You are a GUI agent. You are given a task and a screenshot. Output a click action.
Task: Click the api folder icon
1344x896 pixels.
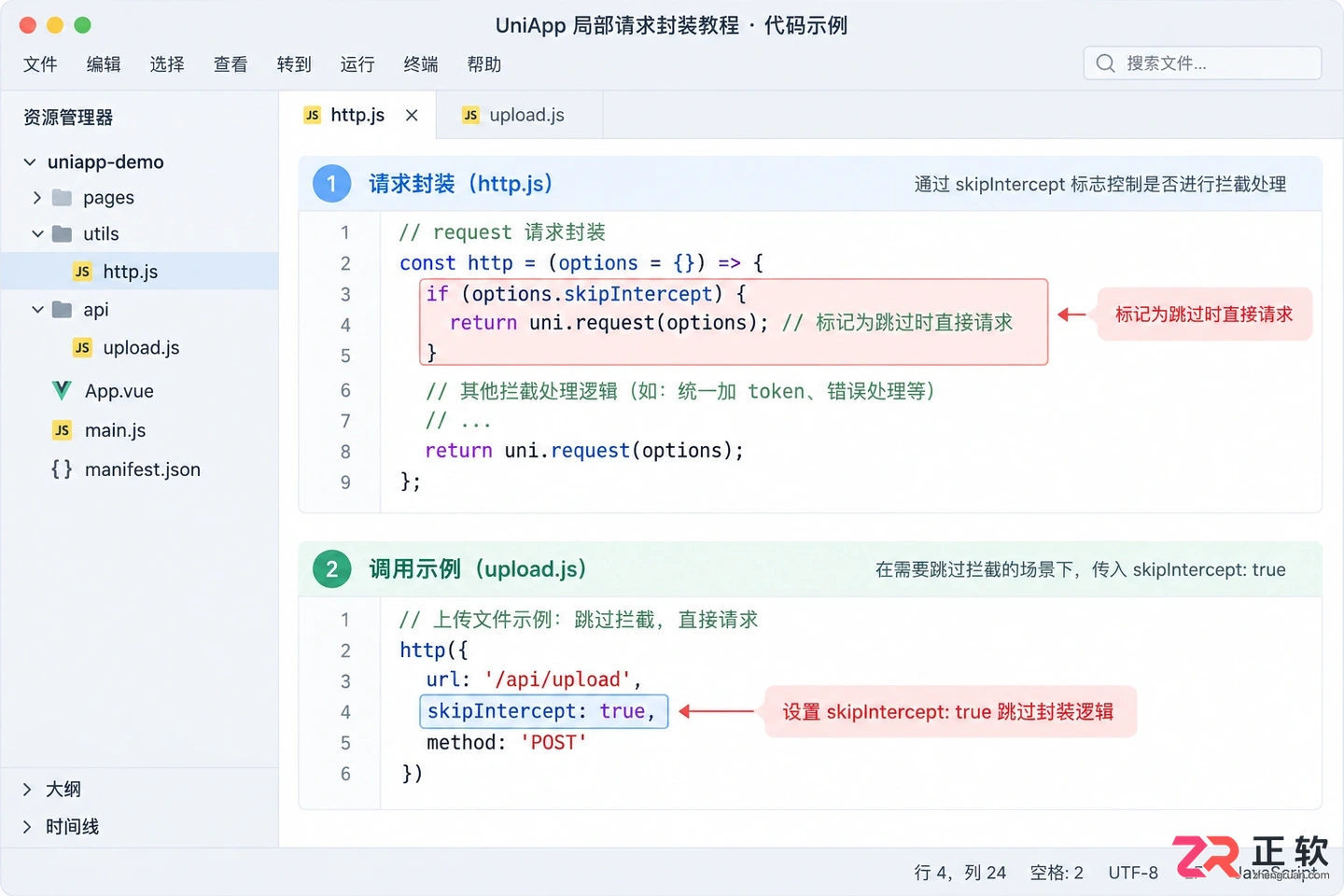click(63, 310)
